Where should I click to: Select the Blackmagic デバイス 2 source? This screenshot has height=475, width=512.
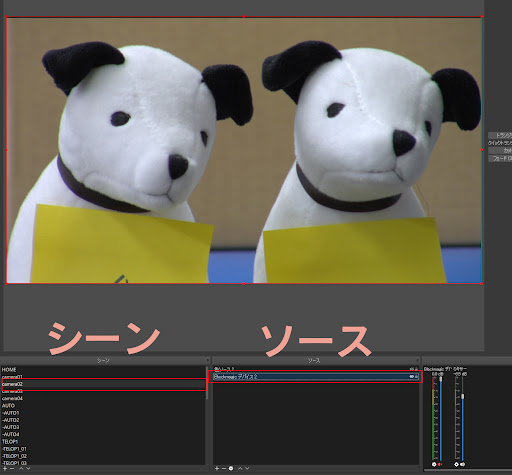click(316, 377)
